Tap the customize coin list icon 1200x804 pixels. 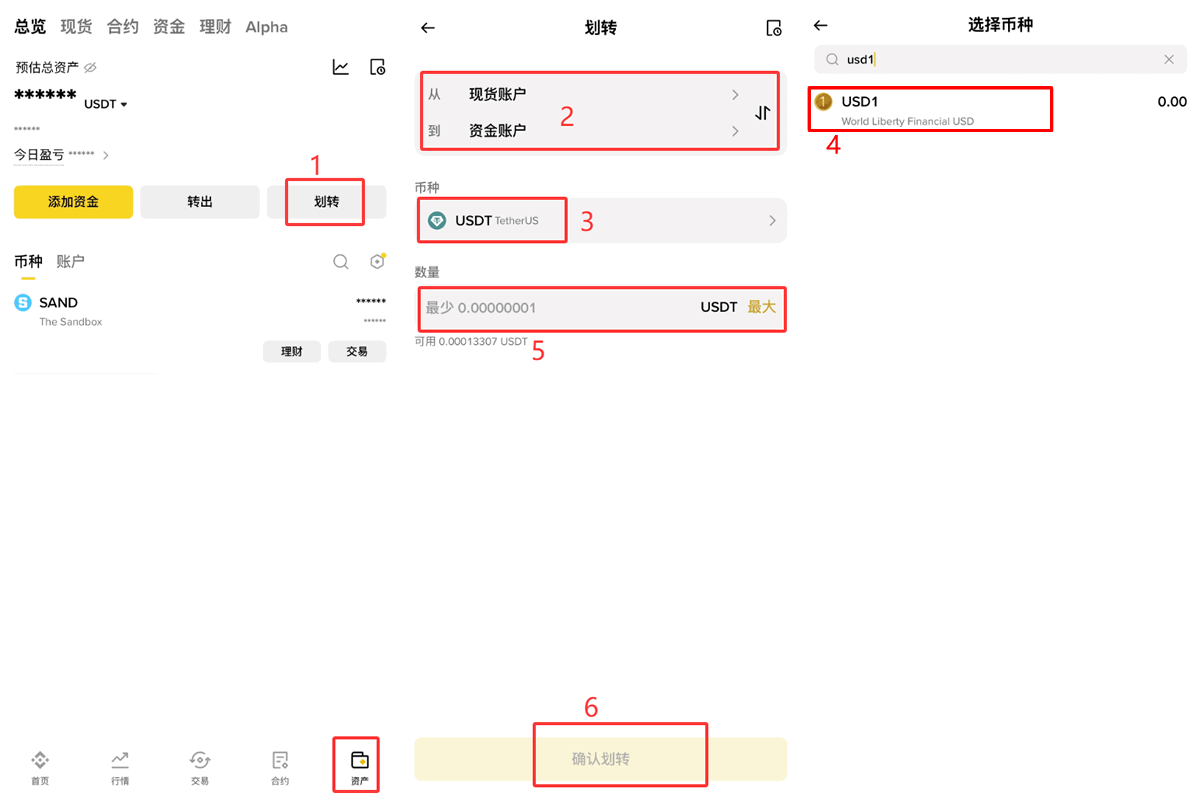[x=377, y=261]
